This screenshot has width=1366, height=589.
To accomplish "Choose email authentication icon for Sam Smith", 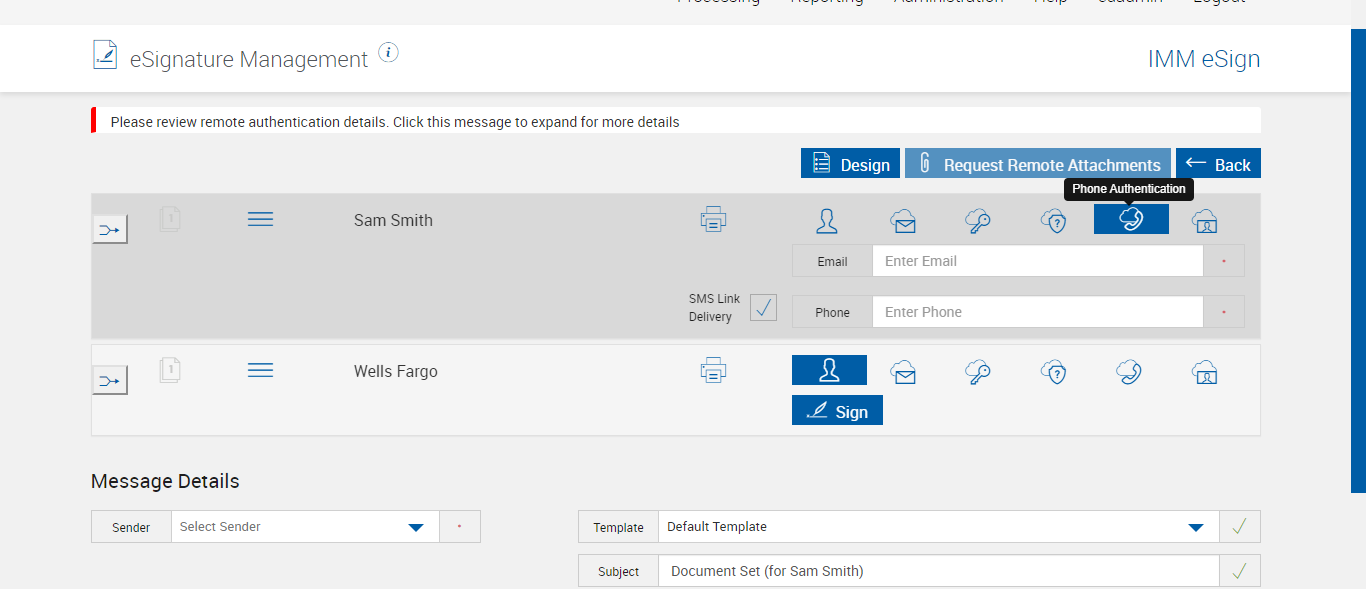I will click(904, 221).
